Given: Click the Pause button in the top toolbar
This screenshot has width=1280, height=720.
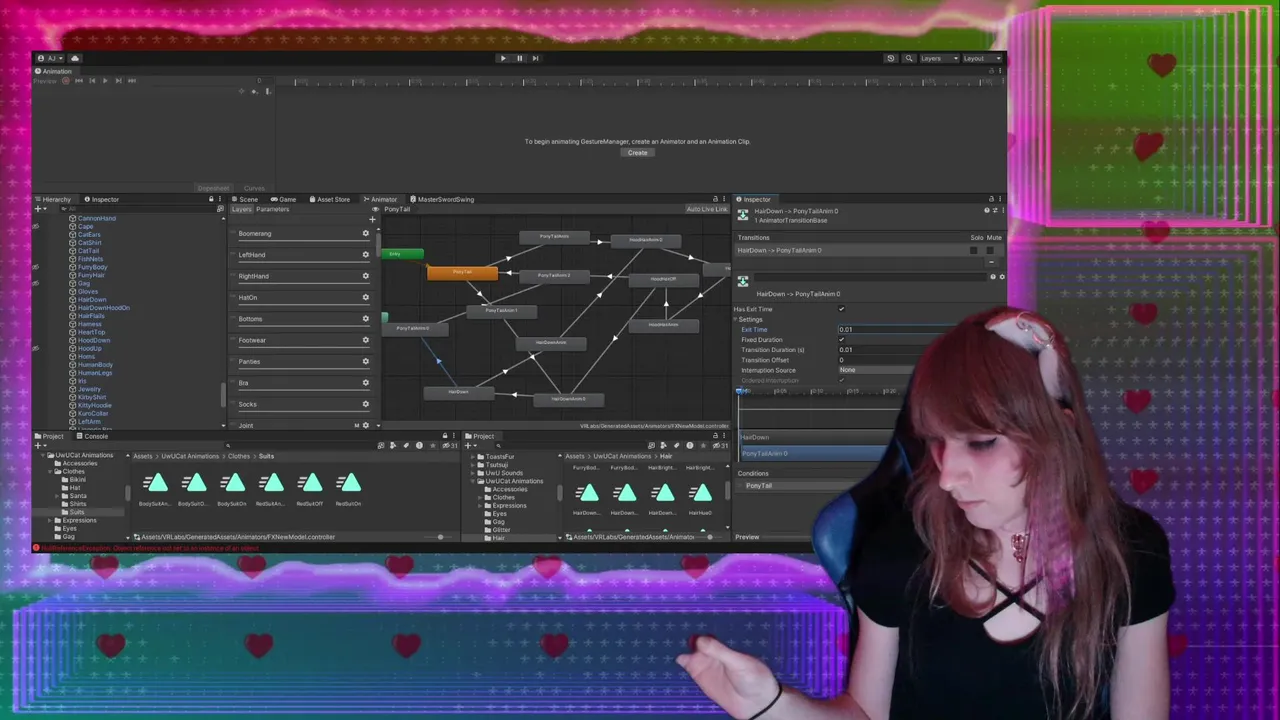Looking at the screenshot, I should [519, 58].
